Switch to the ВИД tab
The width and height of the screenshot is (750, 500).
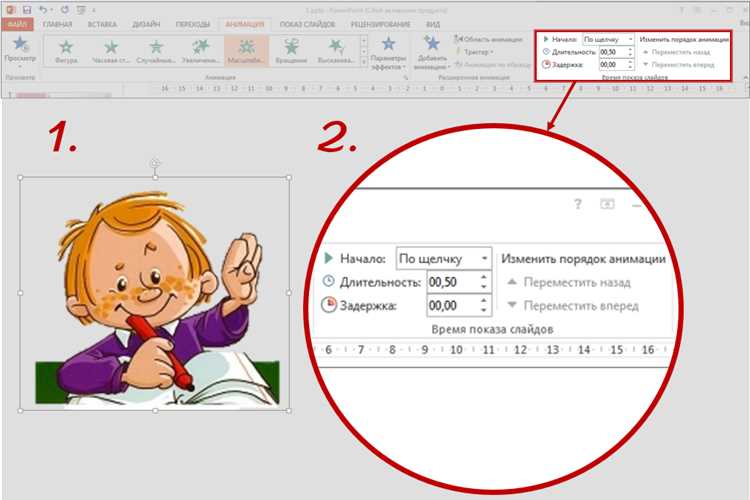click(x=433, y=24)
